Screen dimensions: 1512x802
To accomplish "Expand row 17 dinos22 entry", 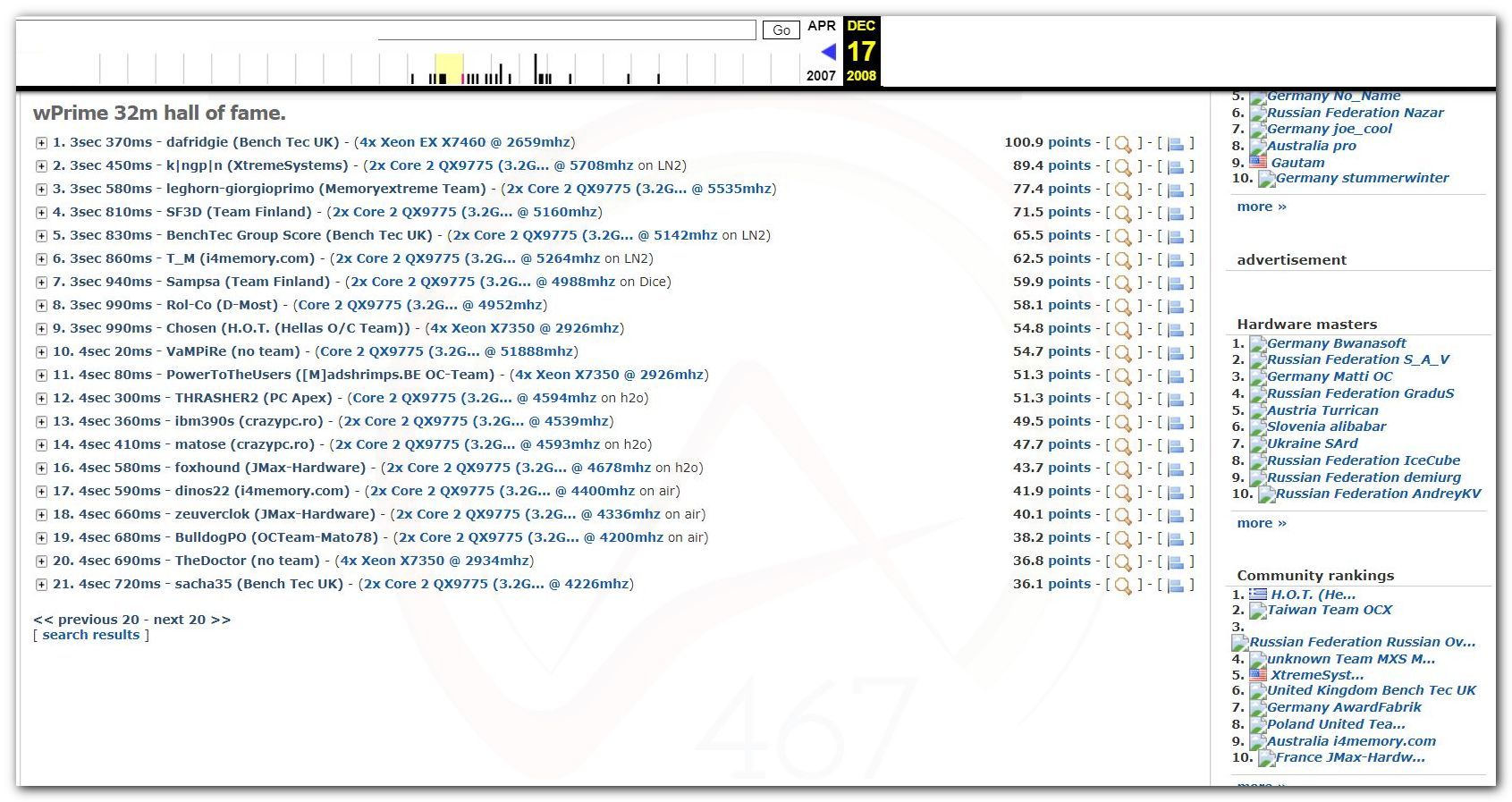I will (41, 492).
